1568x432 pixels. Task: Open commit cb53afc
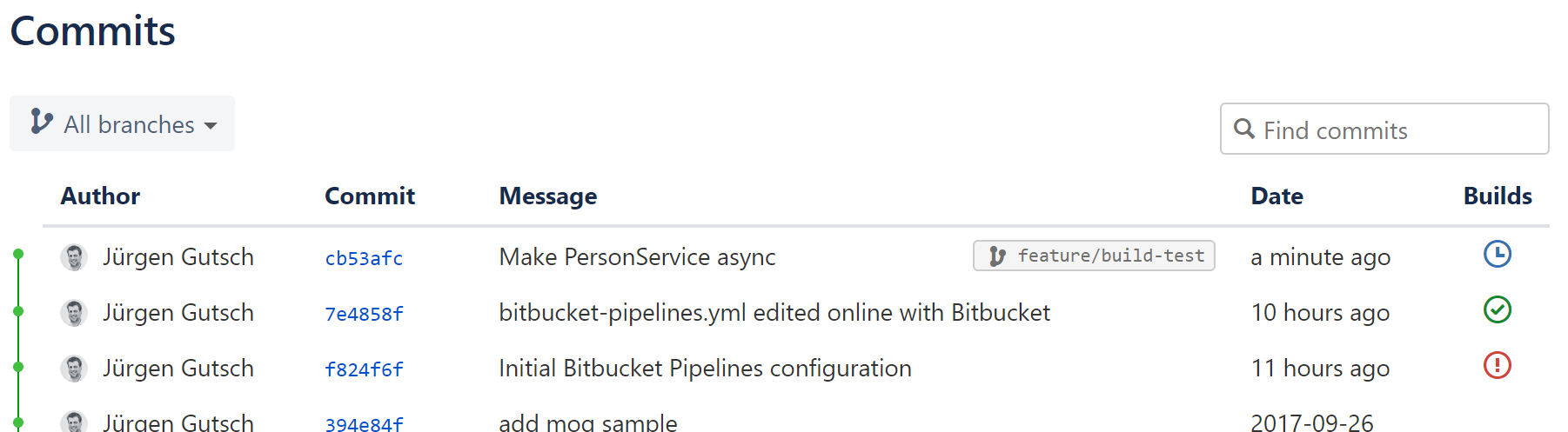364,258
